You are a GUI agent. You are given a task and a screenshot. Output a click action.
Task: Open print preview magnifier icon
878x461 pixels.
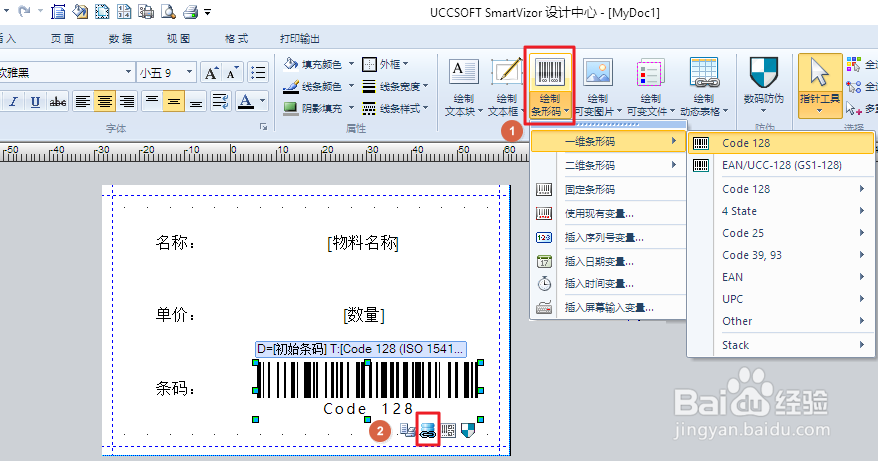coord(169,11)
